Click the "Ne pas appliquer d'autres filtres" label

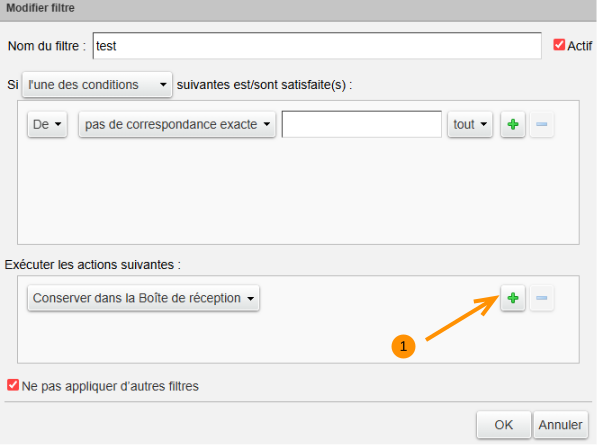[110, 385]
